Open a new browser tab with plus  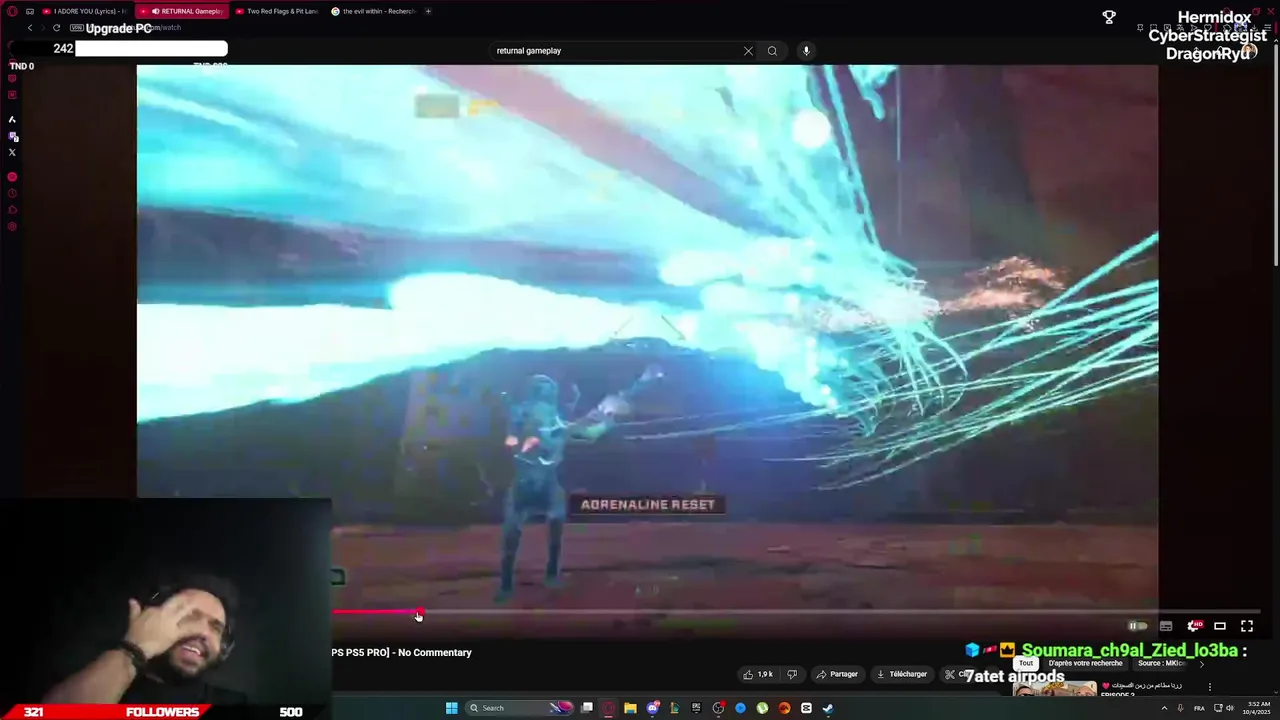pyautogui.click(x=428, y=11)
